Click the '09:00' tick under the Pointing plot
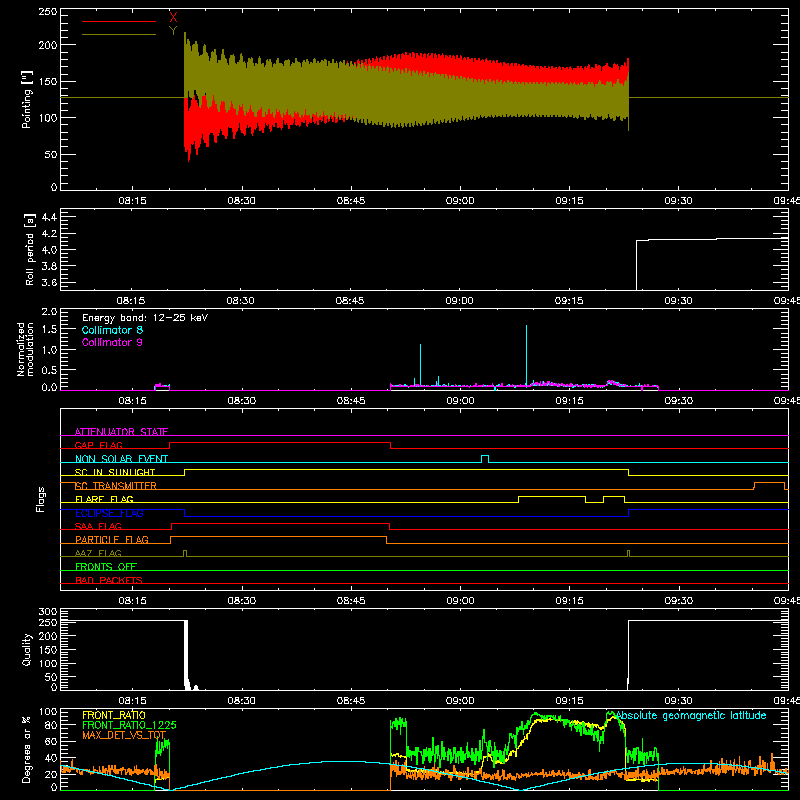 point(460,201)
